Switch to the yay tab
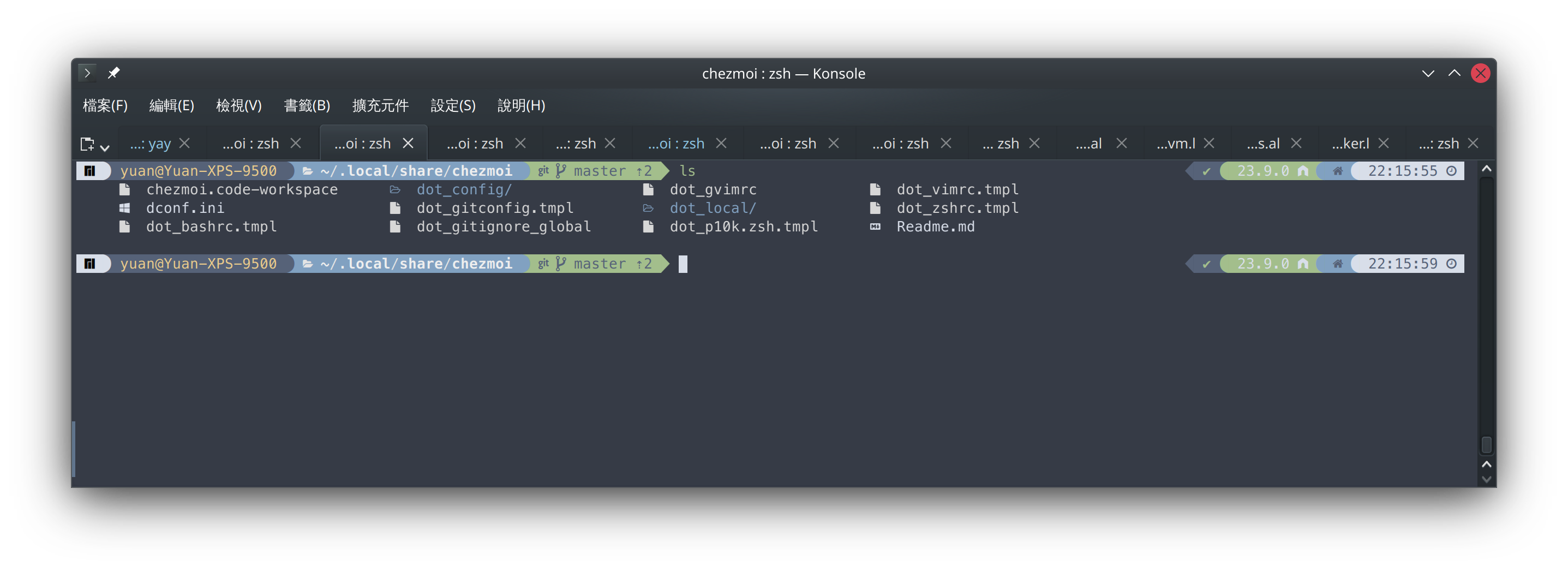 151,144
